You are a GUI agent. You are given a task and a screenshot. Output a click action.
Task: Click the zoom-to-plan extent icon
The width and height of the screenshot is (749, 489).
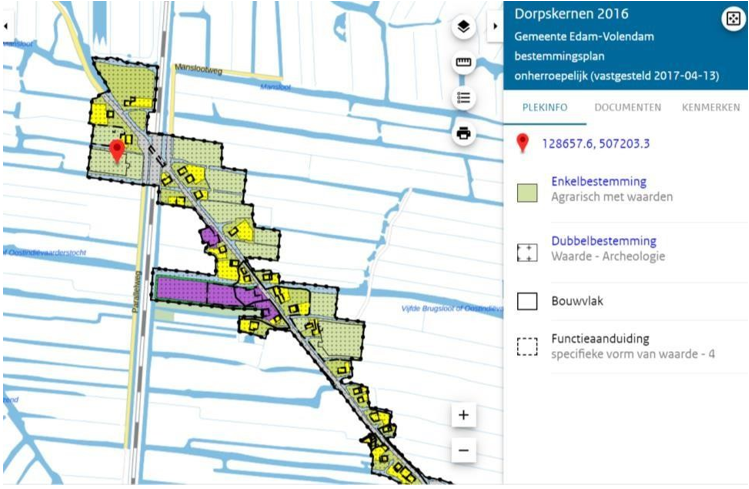tap(731, 19)
